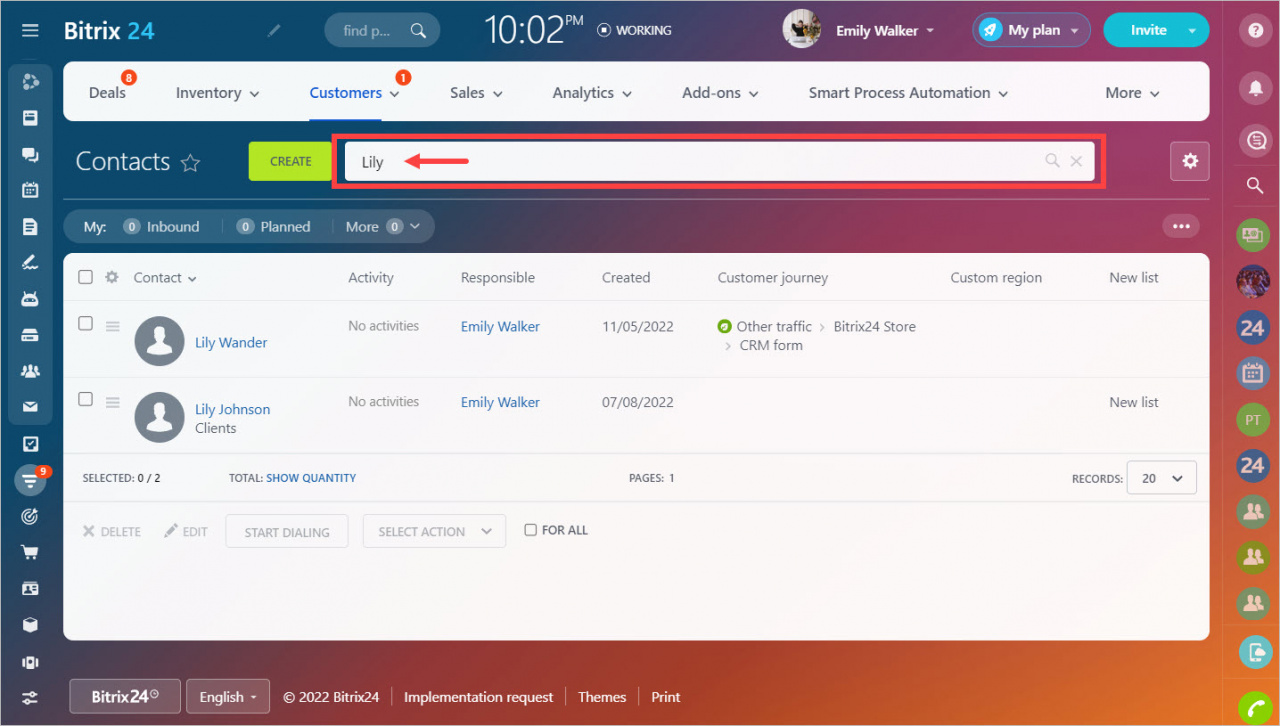Edit portal name with pencil icon

pos(274,31)
